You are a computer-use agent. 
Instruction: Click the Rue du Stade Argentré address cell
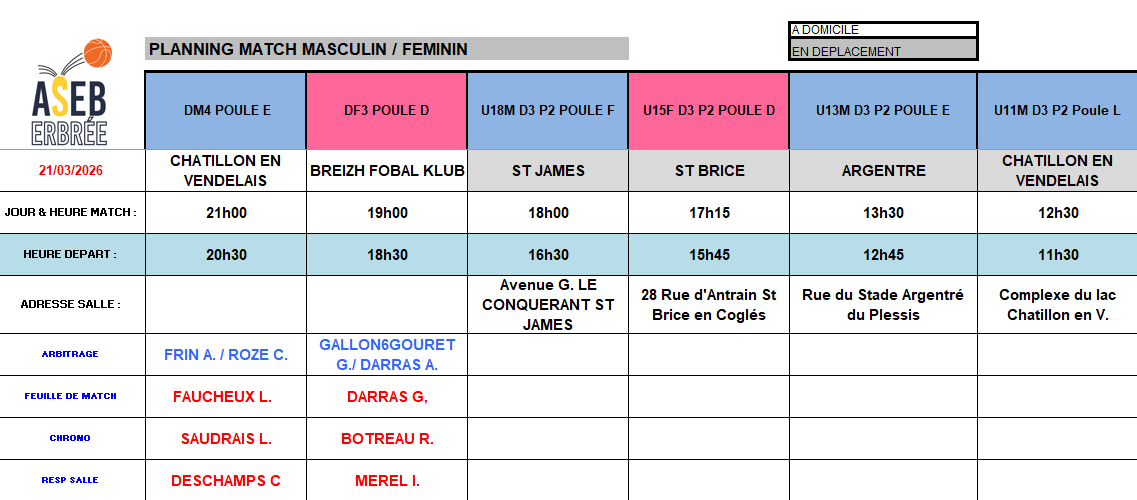(x=883, y=305)
